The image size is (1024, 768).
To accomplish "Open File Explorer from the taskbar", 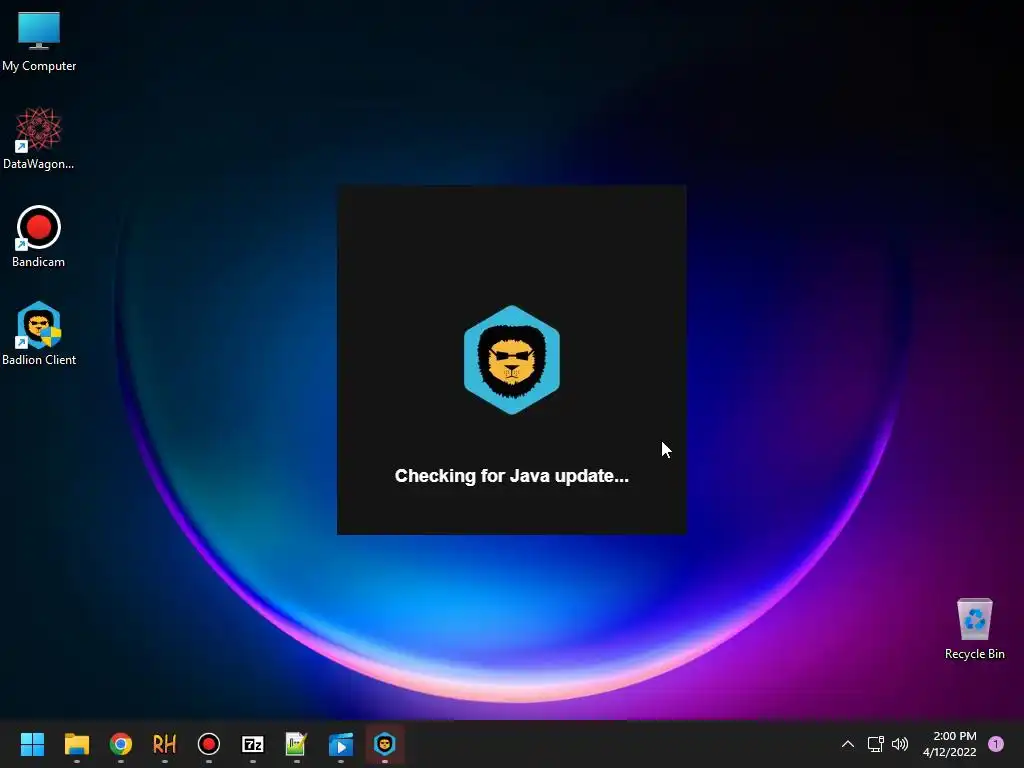I will tap(76, 744).
